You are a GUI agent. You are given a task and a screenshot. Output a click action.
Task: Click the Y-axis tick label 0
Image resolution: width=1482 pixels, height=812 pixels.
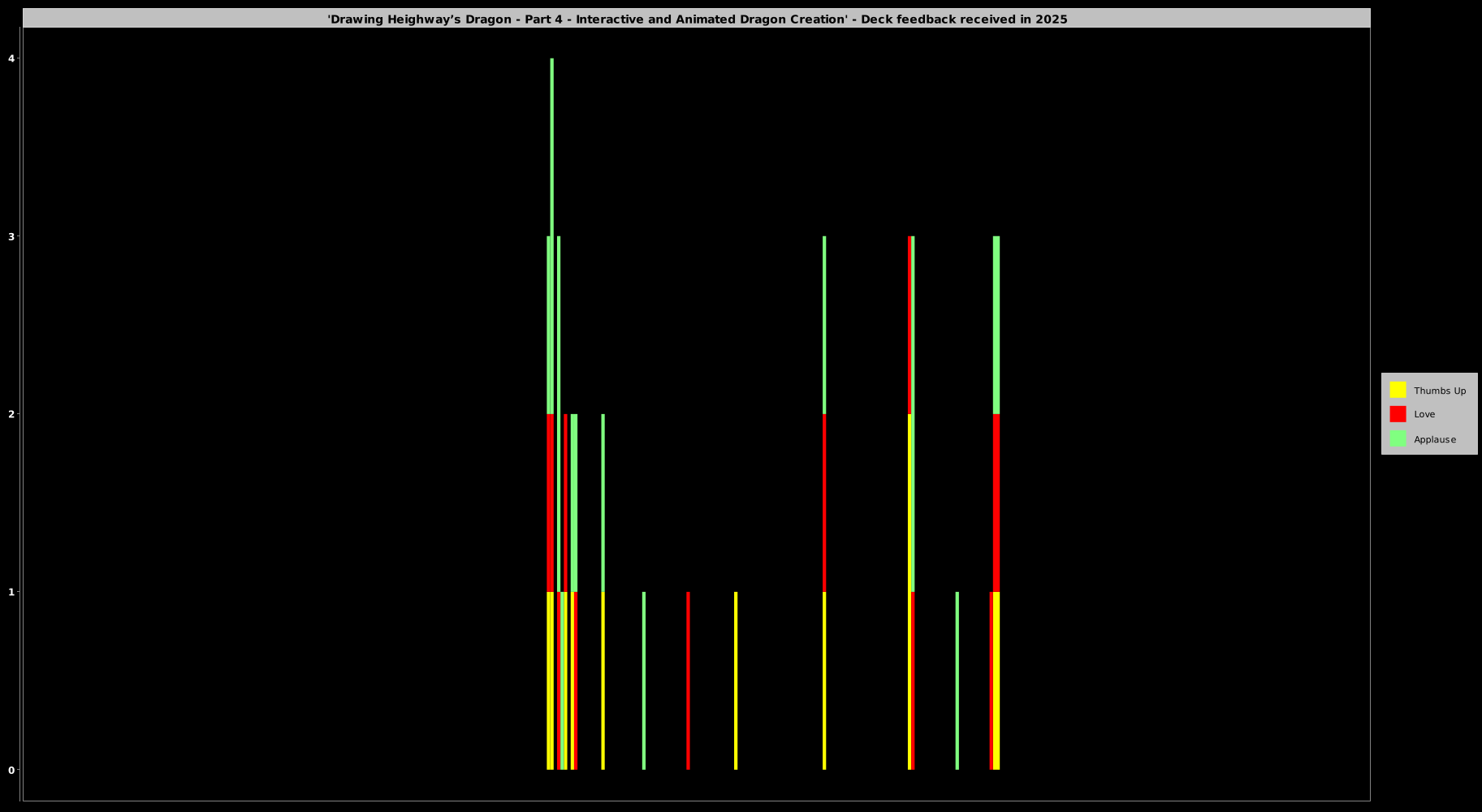point(11,770)
